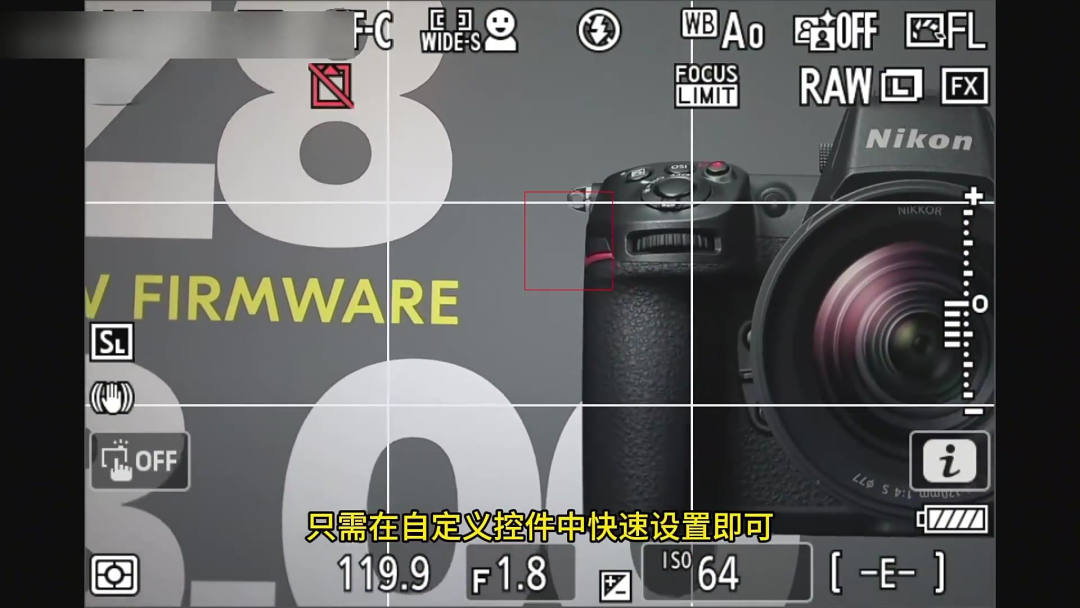Tap the SL silent release mode icon
Screen dimensions: 1080x608
point(112,342)
